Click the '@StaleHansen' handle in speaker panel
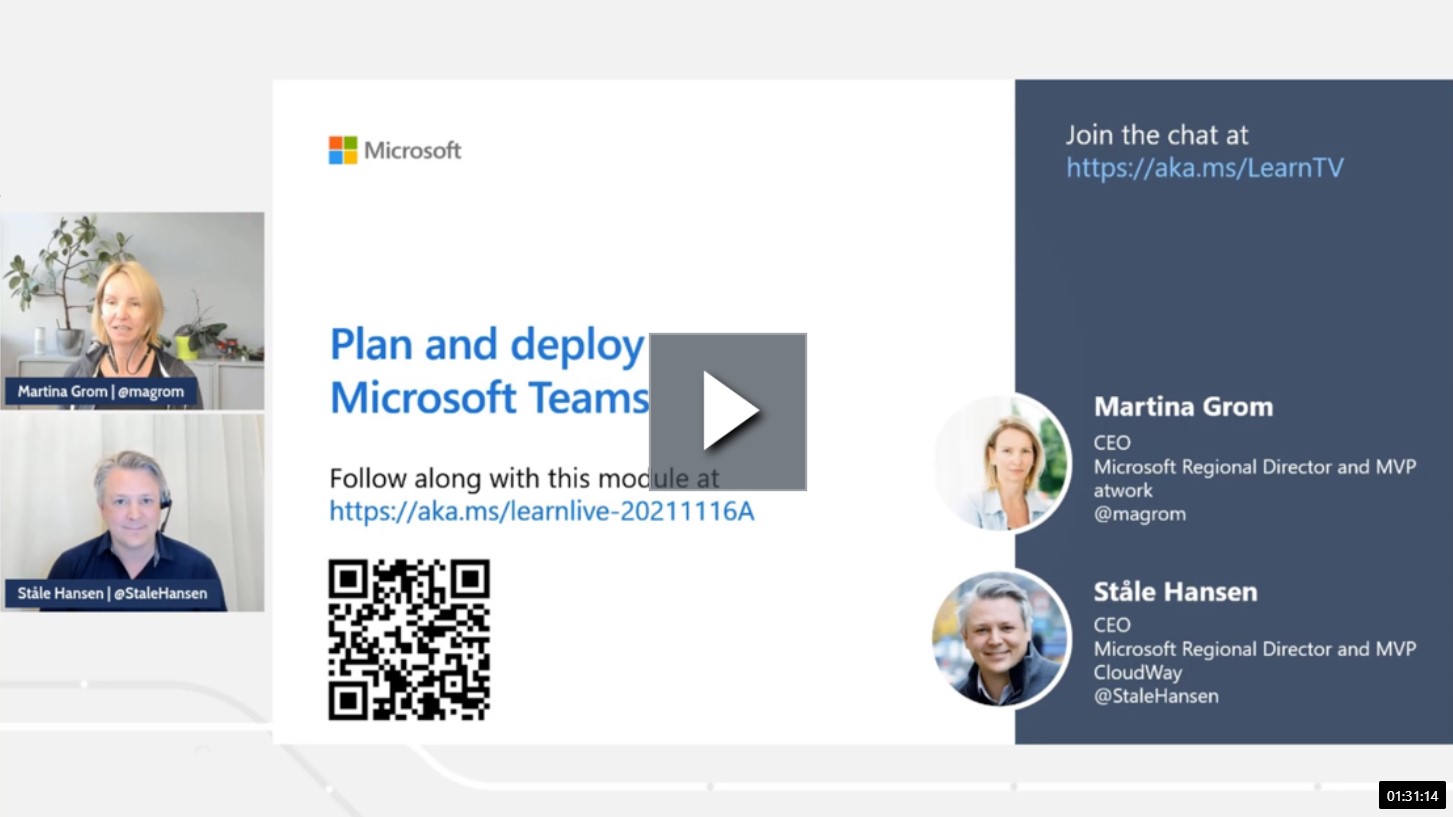 (1156, 696)
